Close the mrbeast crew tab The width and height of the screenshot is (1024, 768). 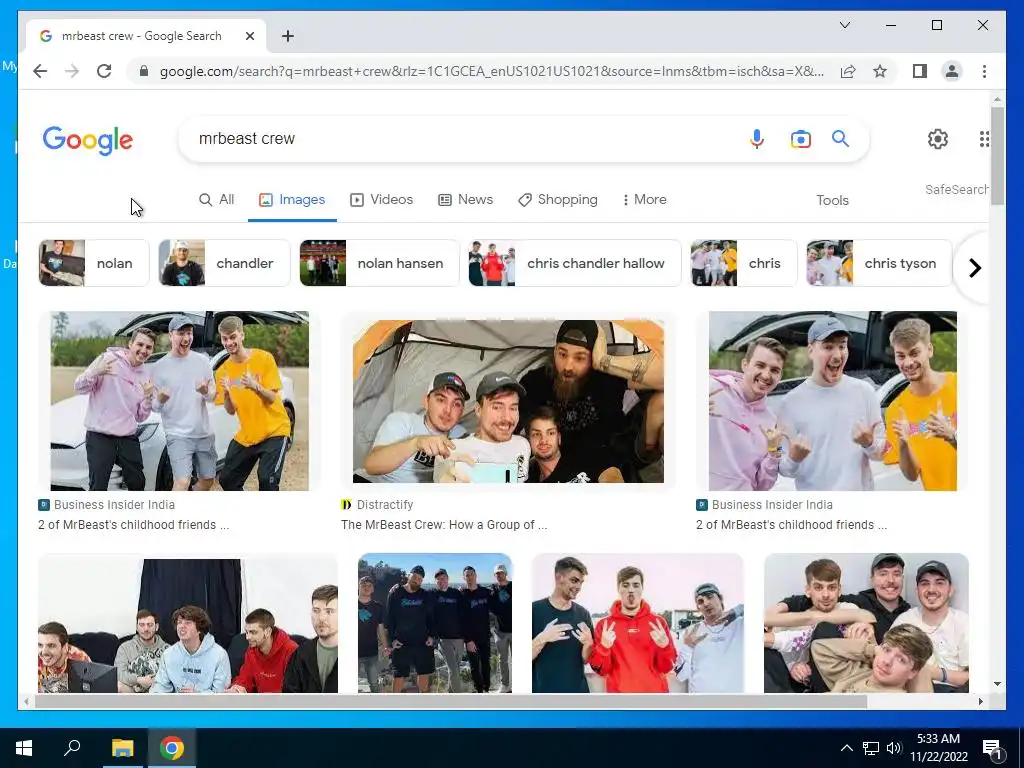249,36
